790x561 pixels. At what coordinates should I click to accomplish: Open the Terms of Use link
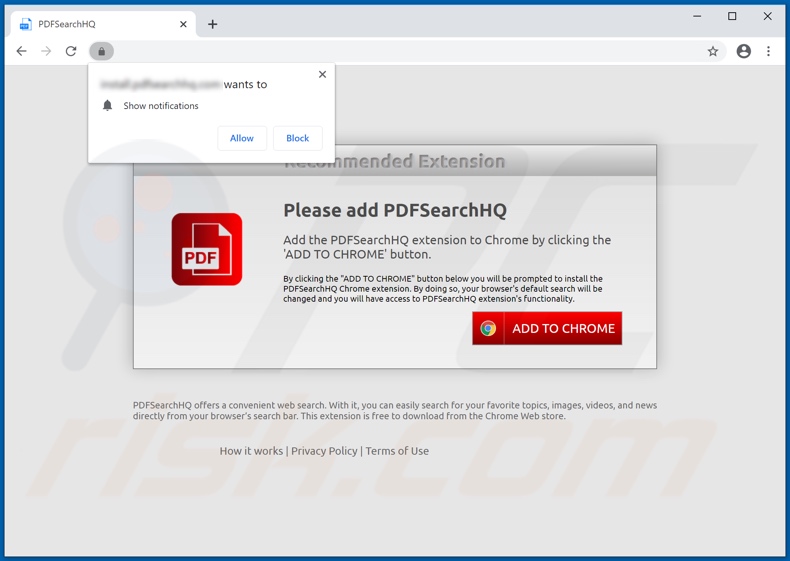point(397,451)
